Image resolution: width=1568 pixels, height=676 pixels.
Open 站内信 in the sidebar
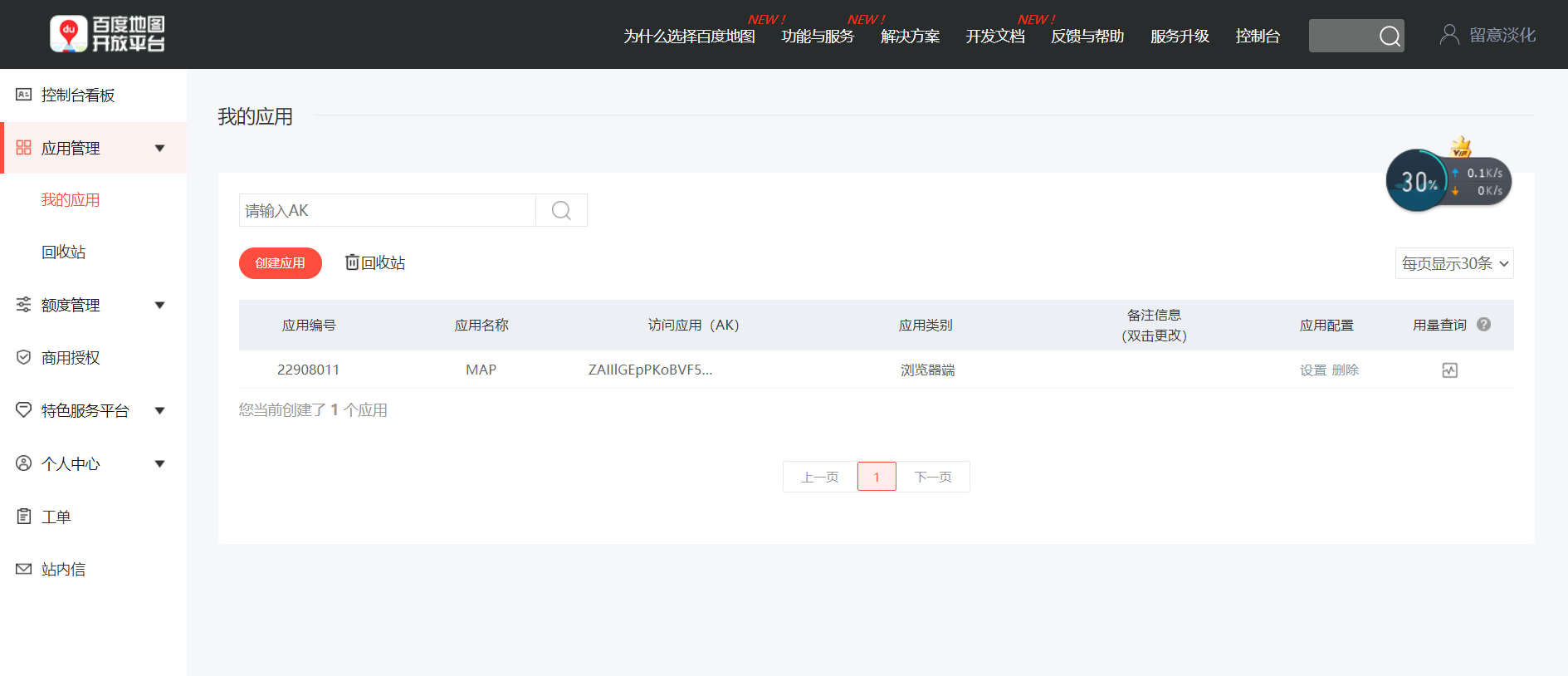point(63,569)
